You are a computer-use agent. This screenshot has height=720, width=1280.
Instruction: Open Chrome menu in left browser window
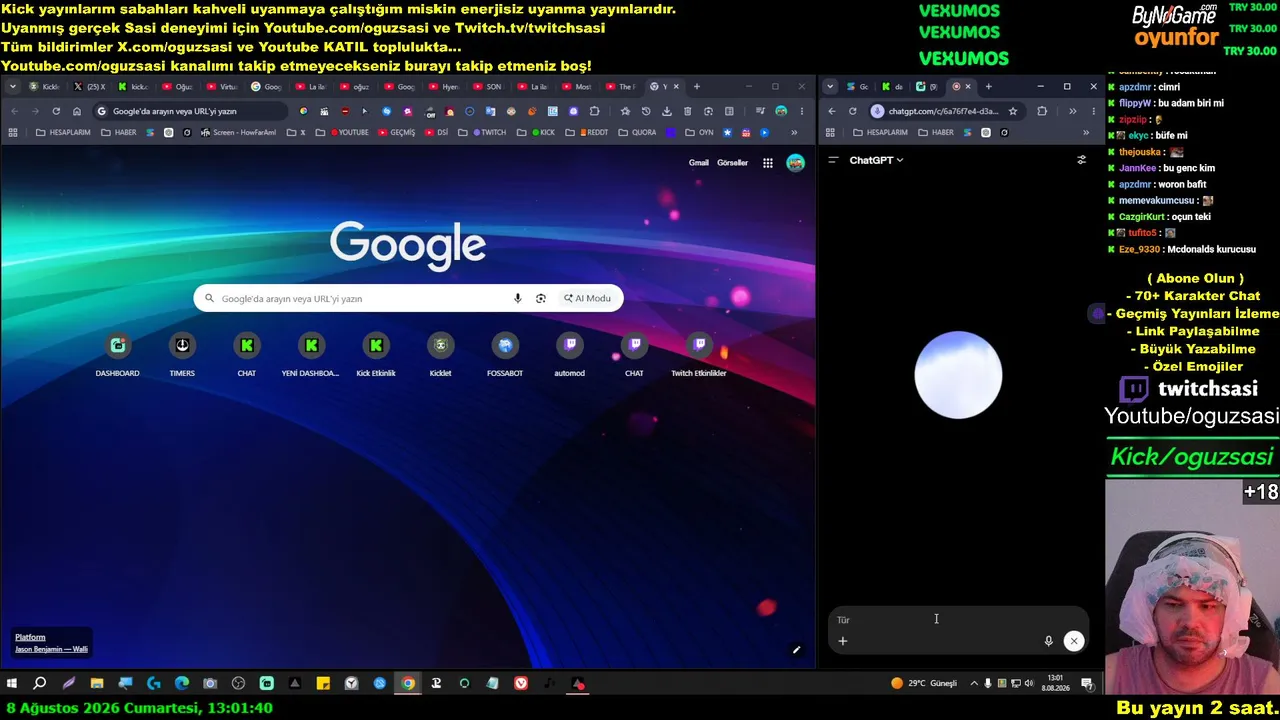coord(801,111)
